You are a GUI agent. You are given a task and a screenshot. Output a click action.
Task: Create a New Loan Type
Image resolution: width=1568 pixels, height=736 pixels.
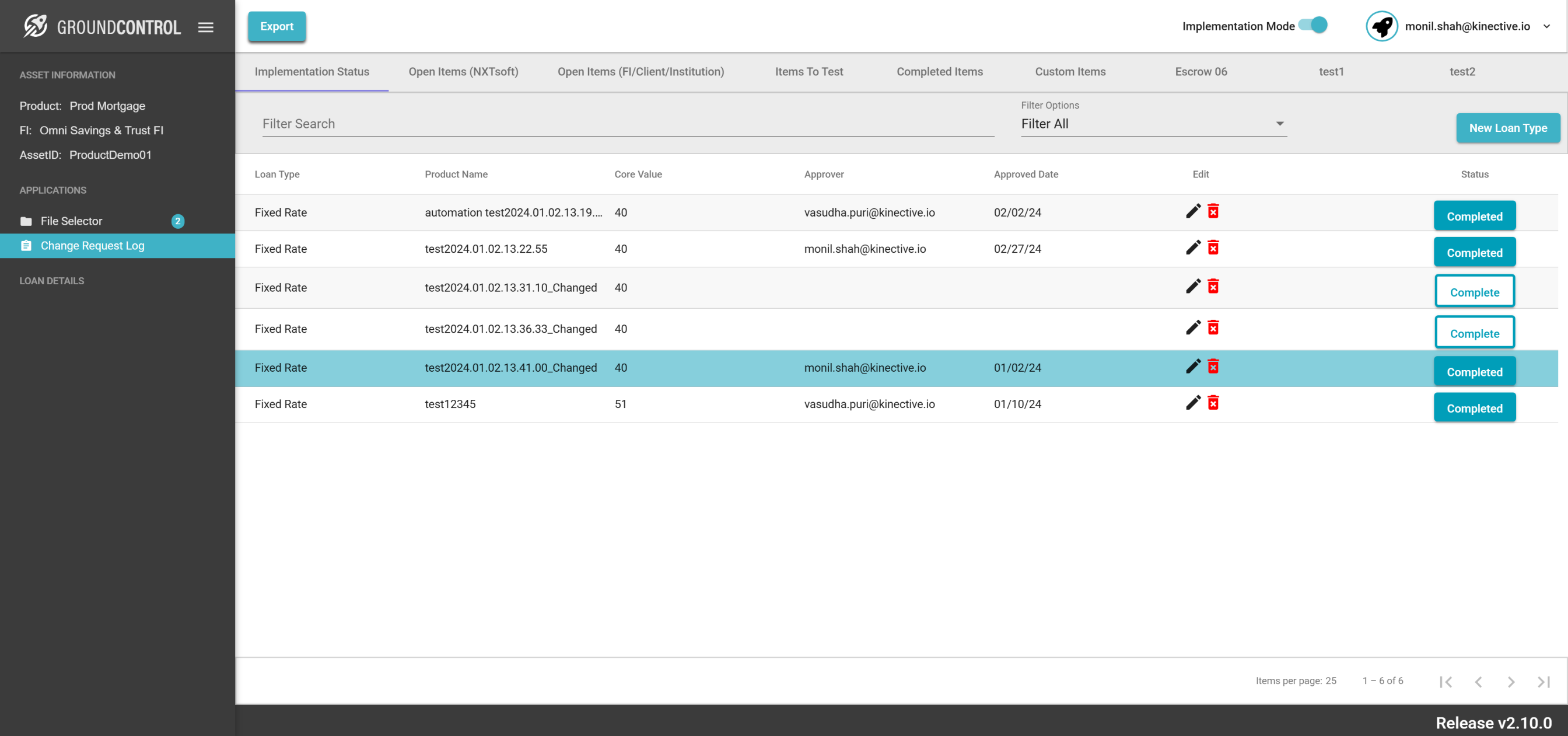click(1507, 128)
